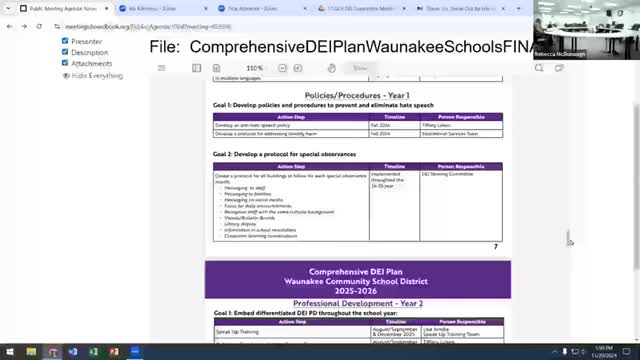Screen dimensions: 640x360
Task: Open PowerPoint from the taskbar
Action: 114,351
